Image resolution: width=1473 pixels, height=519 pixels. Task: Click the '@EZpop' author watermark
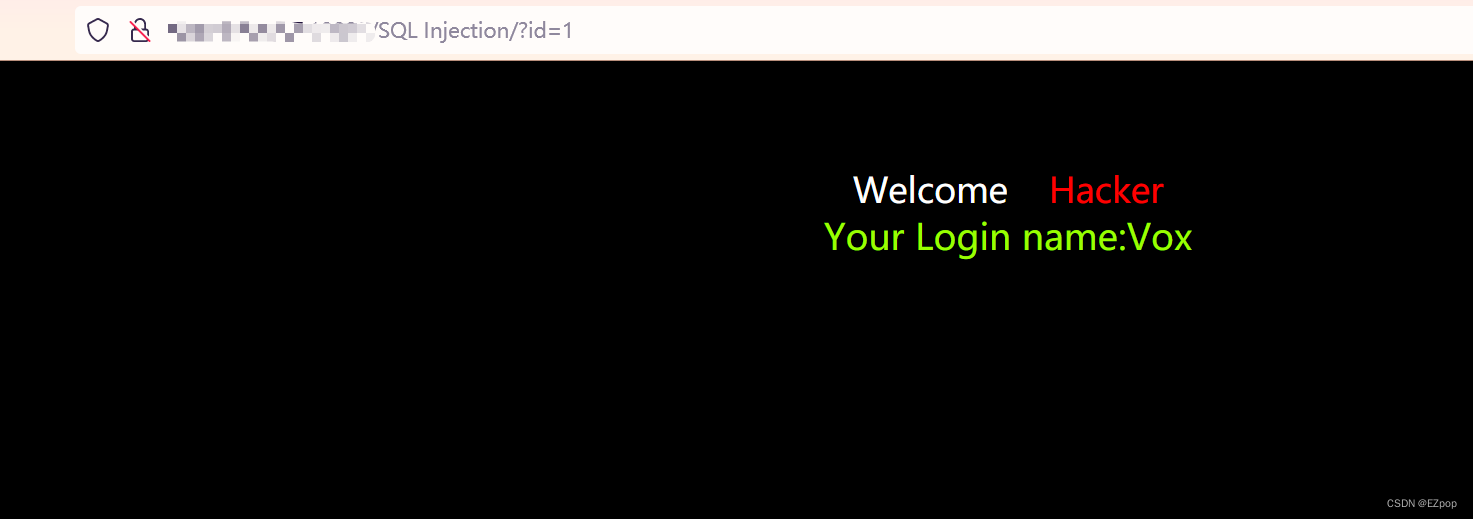coord(1437,504)
